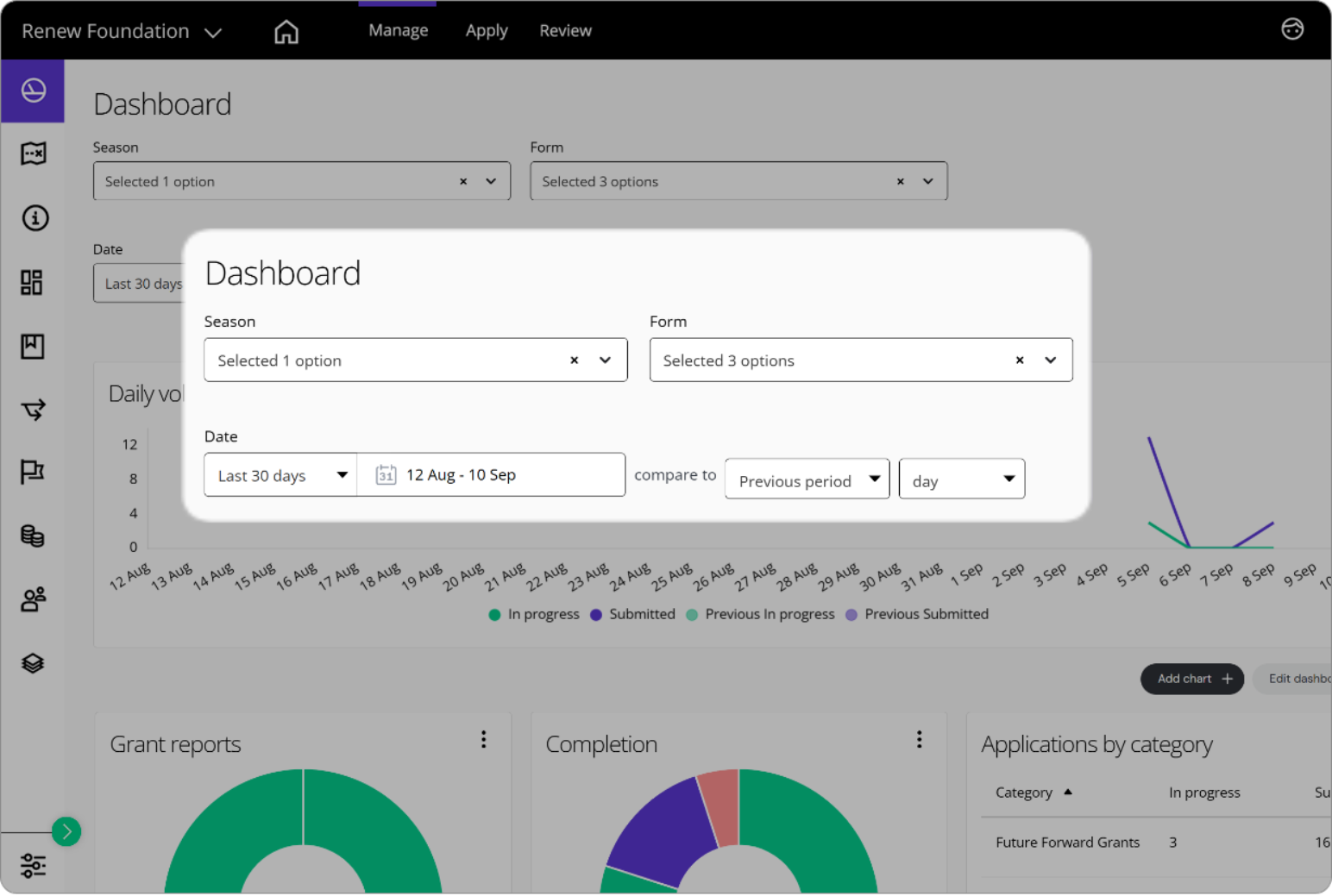Viewport: 1332px width, 896px height.
Task: Hide the Previous Submitted legend series
Action: (x=918, y=614)
